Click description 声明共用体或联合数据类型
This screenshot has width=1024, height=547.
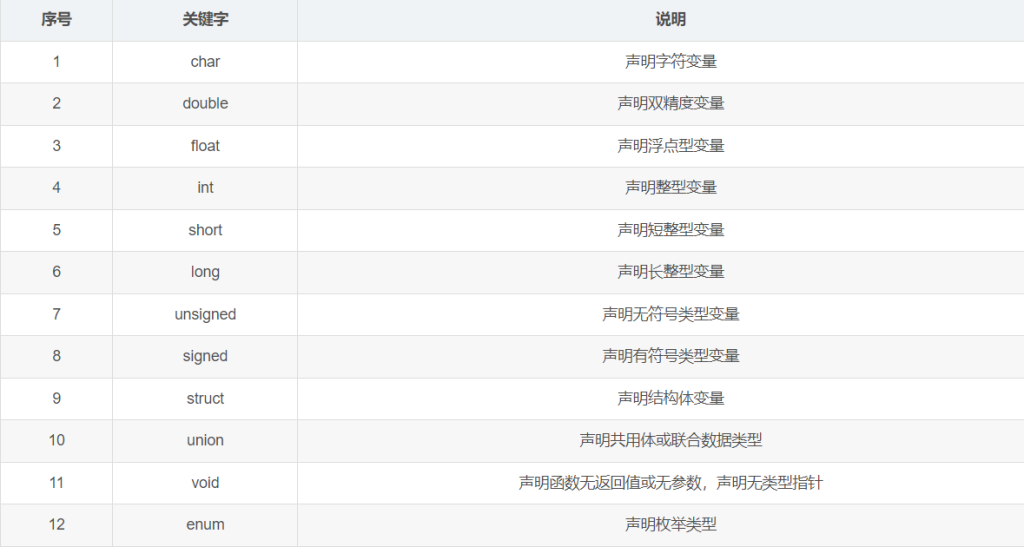(670, 440)
